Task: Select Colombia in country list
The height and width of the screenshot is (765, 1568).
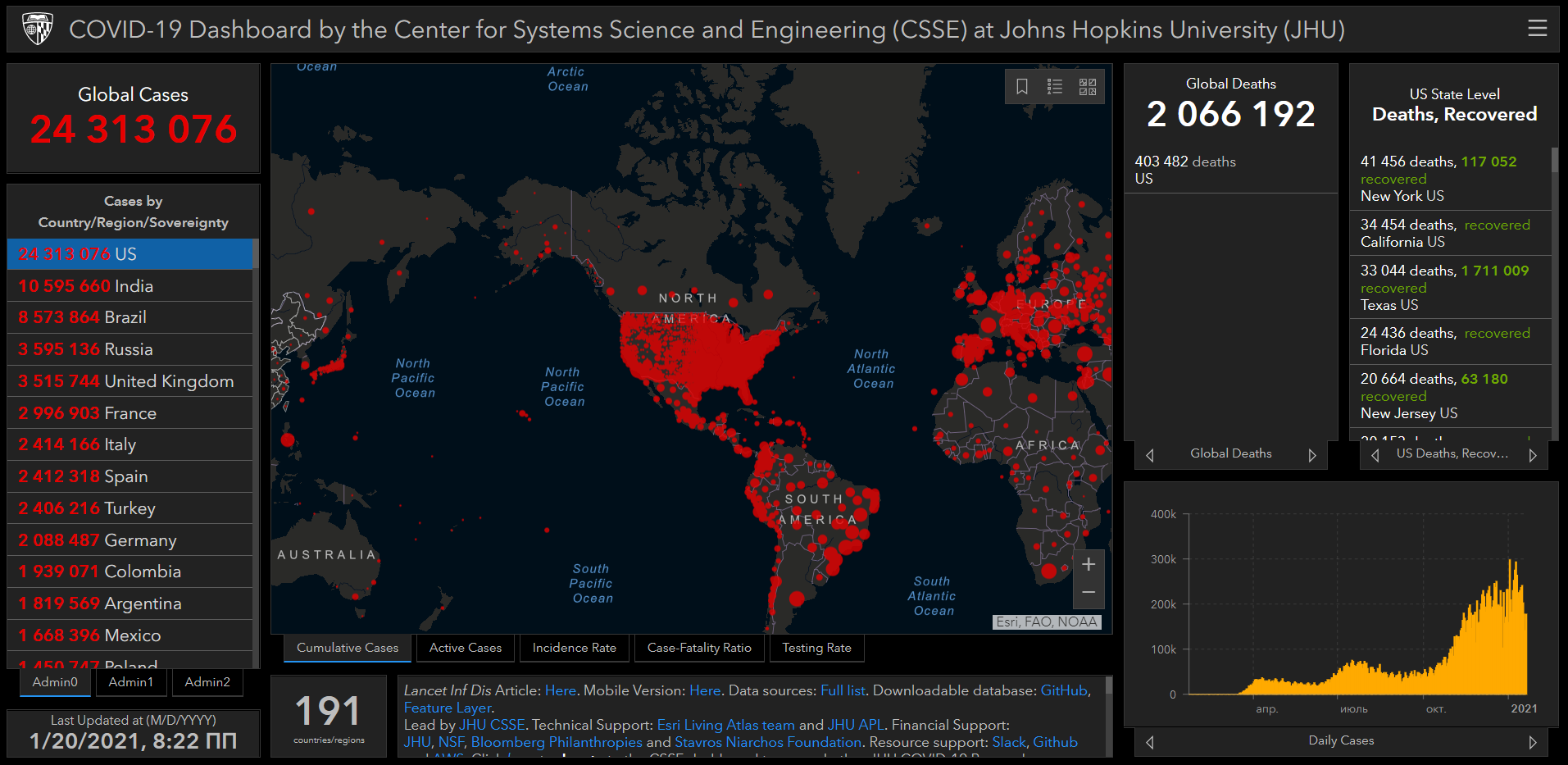Action: click(x=130, y=571)
